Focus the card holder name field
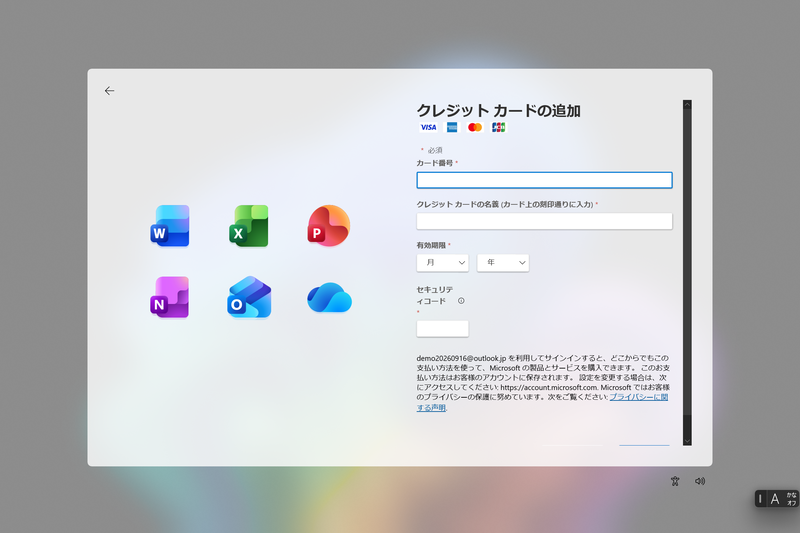 click(x=544, y=221)
